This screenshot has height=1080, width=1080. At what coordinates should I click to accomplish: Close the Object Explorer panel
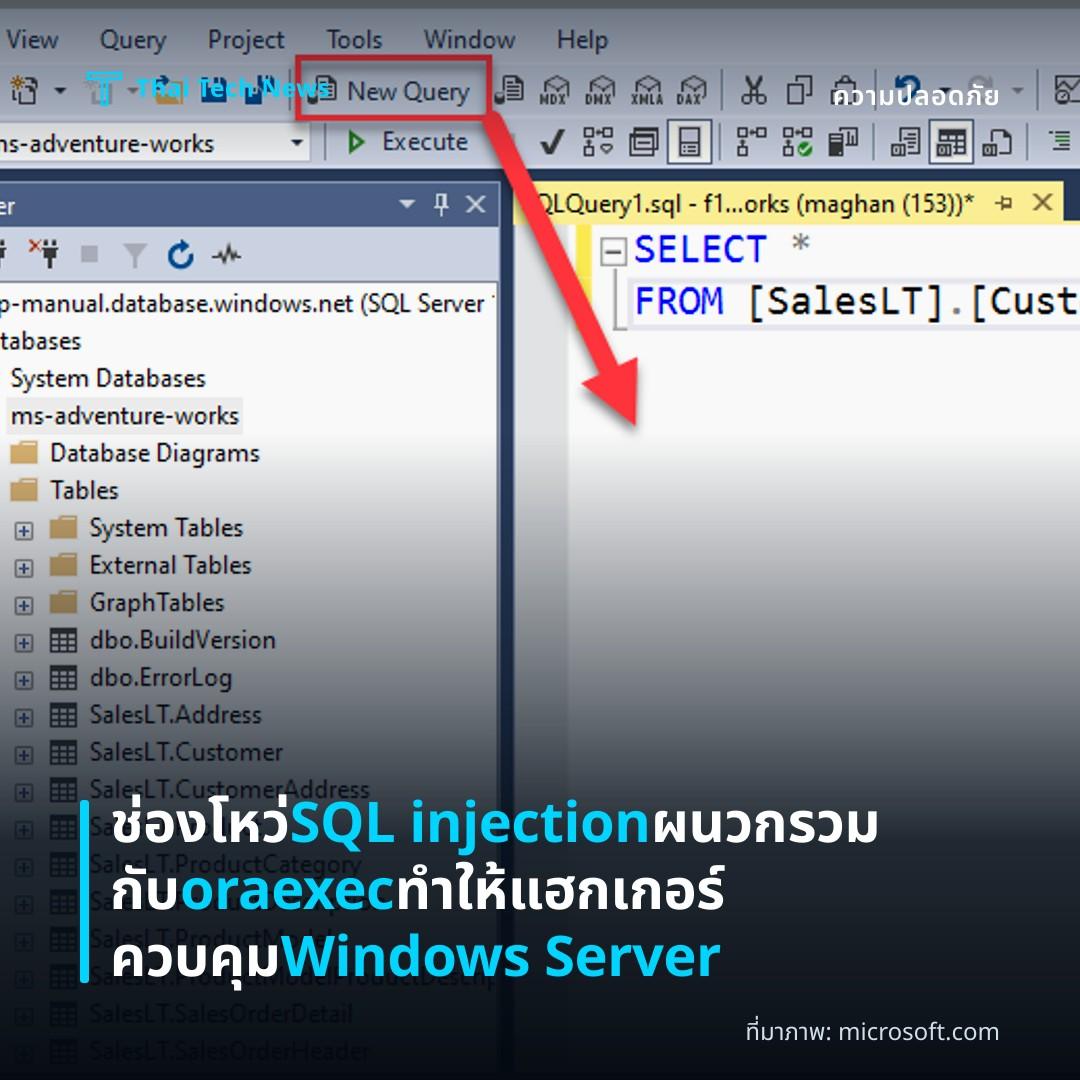click(475, 204)
